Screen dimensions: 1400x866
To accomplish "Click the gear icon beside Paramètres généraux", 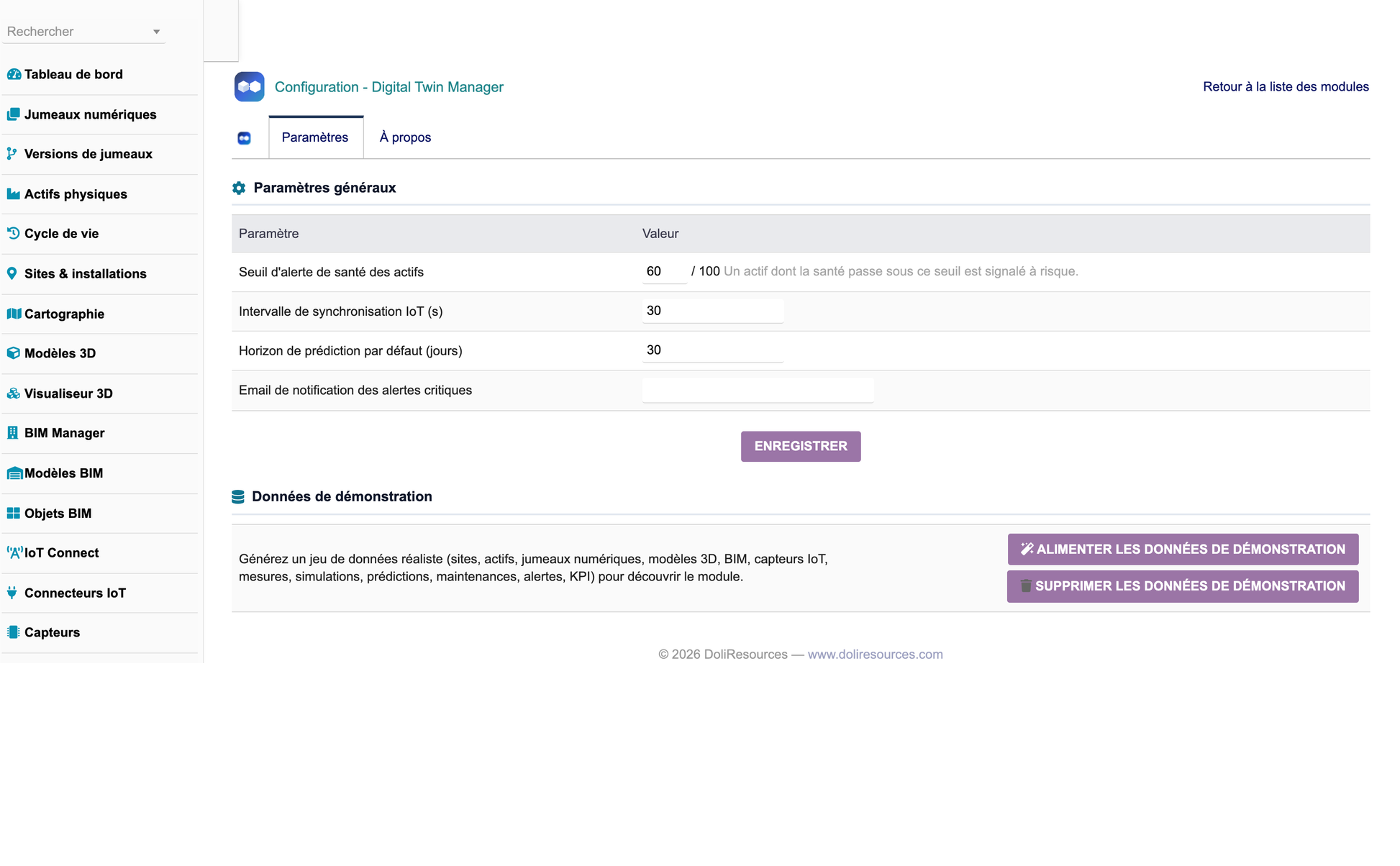I will [239, 188].
